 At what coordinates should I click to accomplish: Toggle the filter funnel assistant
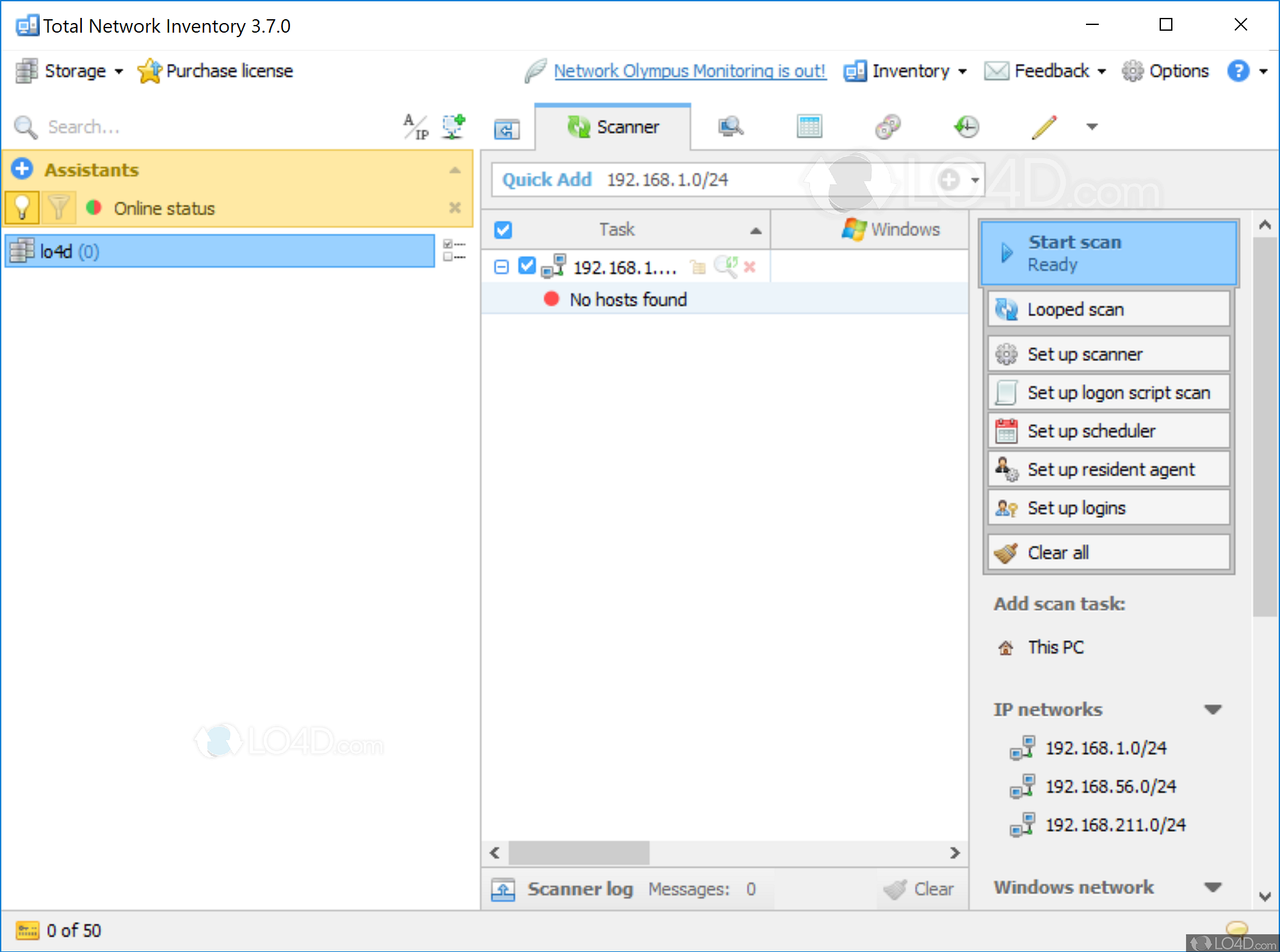(x=58, y=207)
